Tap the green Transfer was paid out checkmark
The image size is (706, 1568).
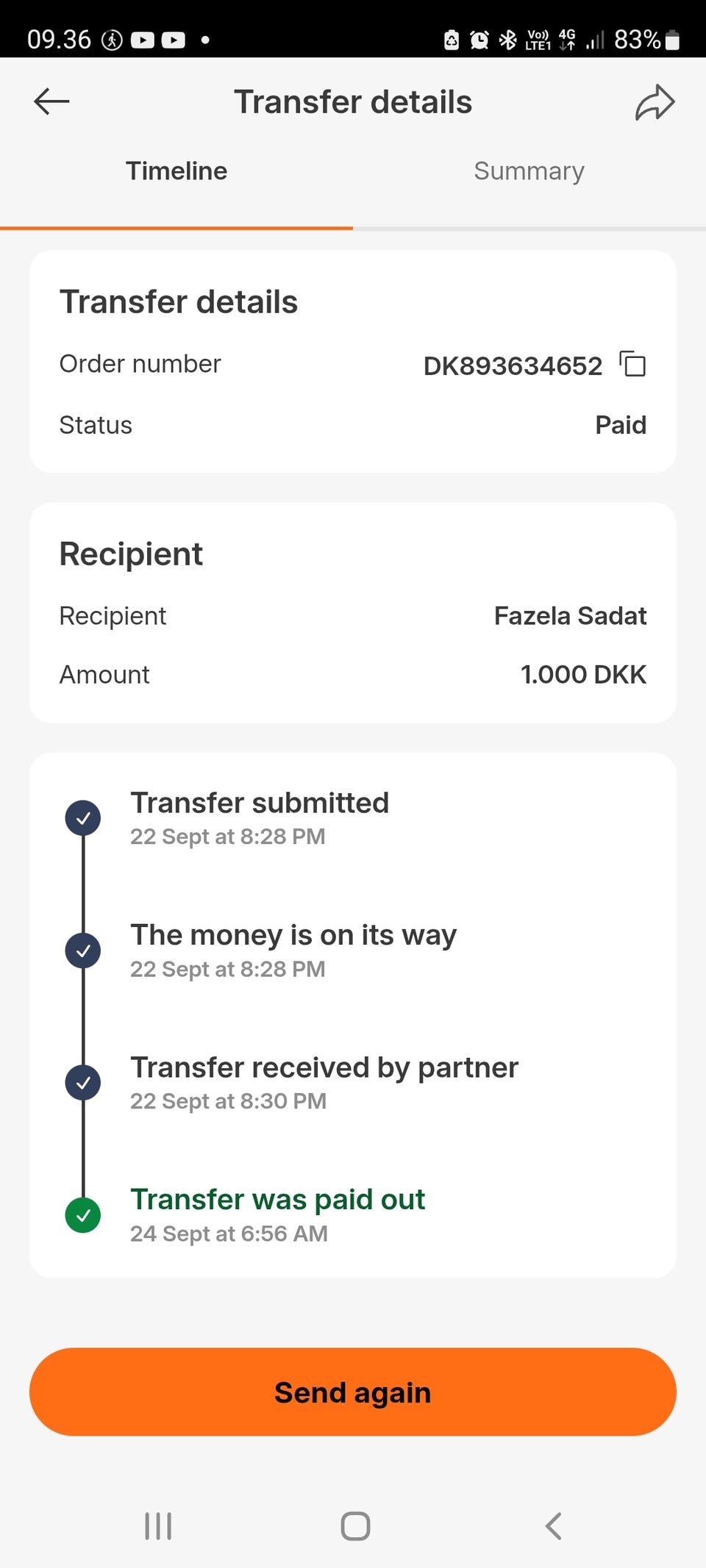[83, 1214]
